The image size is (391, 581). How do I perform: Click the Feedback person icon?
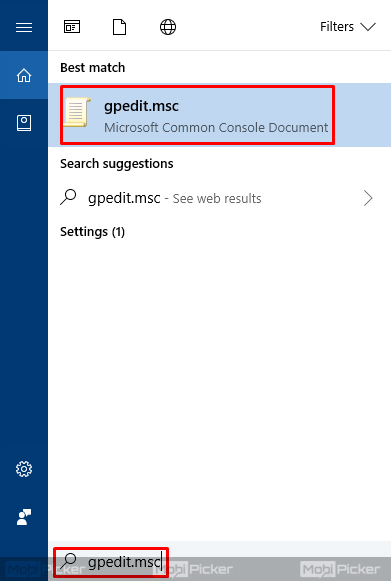24,517
